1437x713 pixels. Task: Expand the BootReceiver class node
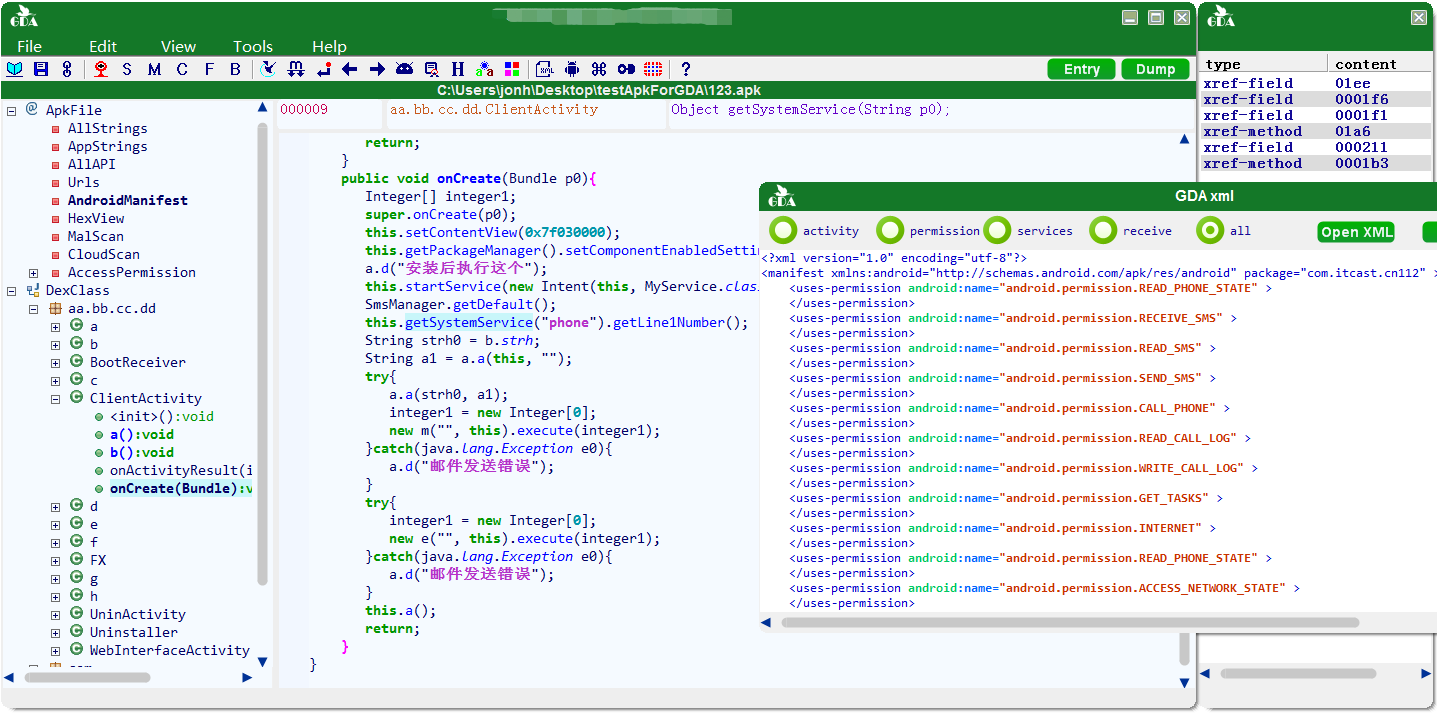(x=56, y=363)
